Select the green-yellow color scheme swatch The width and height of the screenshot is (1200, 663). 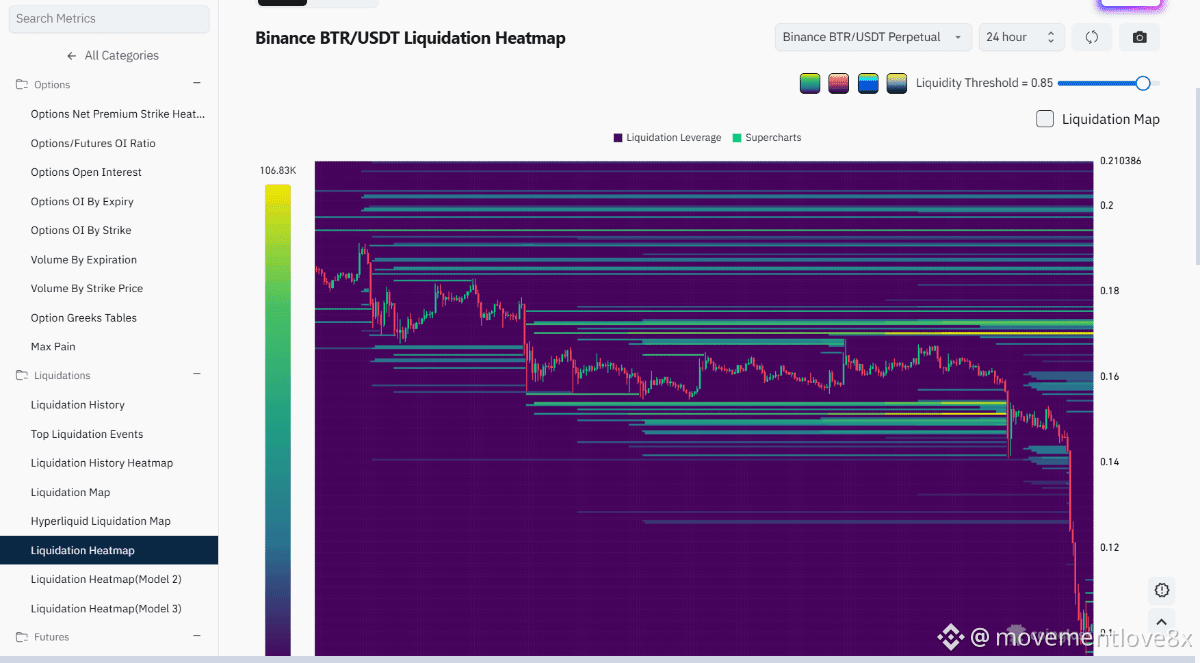click(810, 84)
